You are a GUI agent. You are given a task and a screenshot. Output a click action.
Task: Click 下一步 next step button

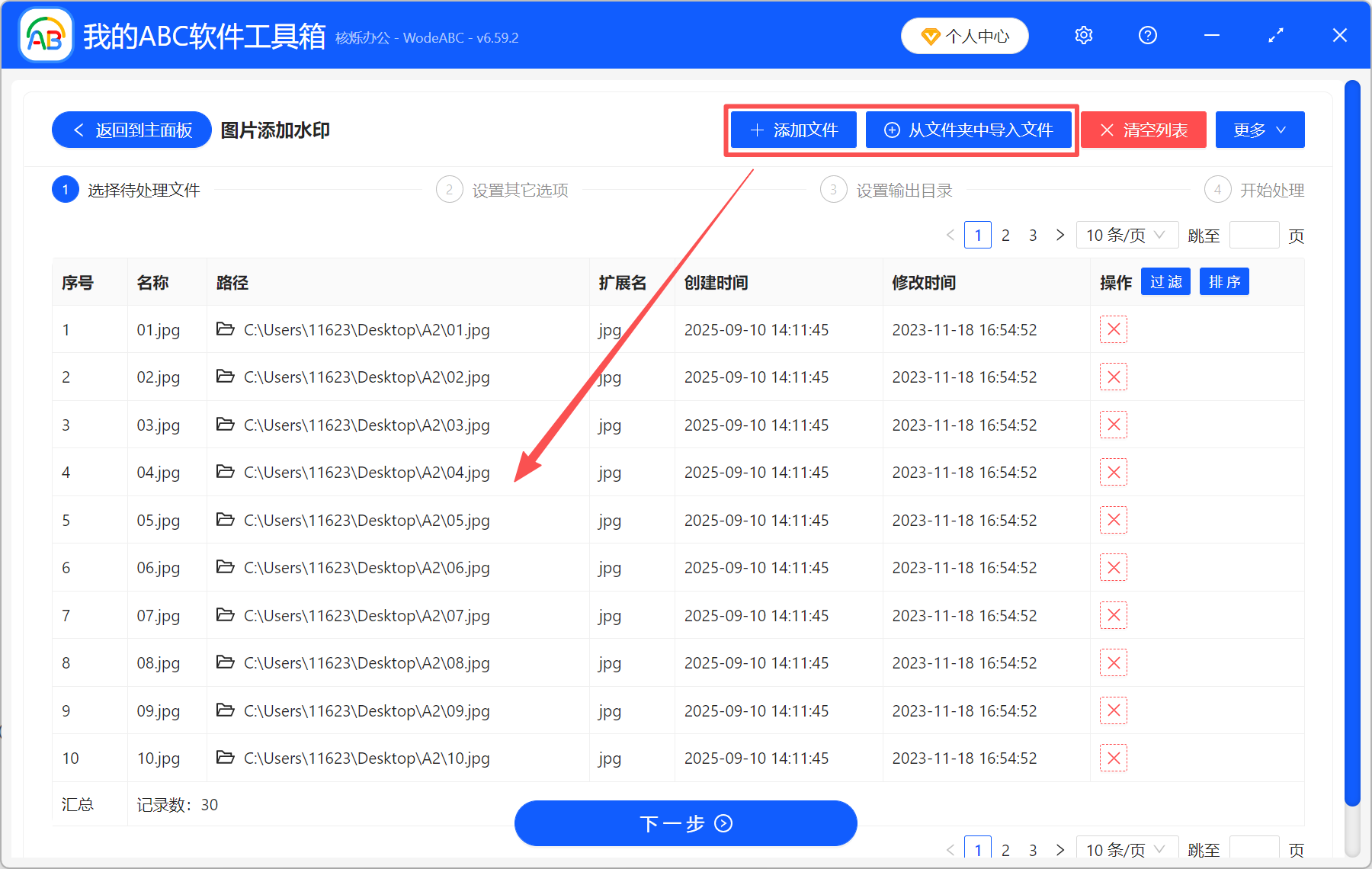(685, 823)
